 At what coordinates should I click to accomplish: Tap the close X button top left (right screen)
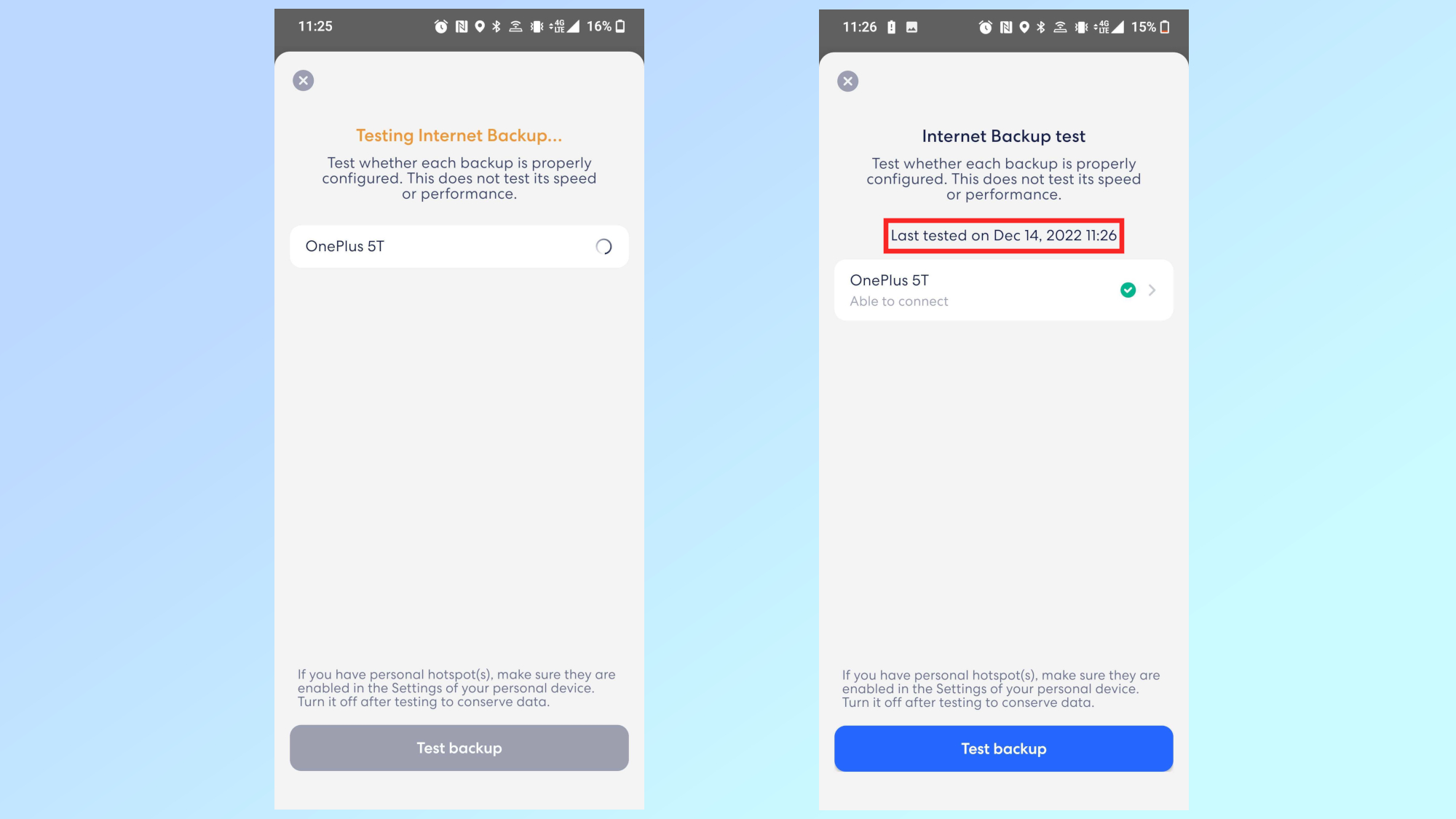(848, 81)
